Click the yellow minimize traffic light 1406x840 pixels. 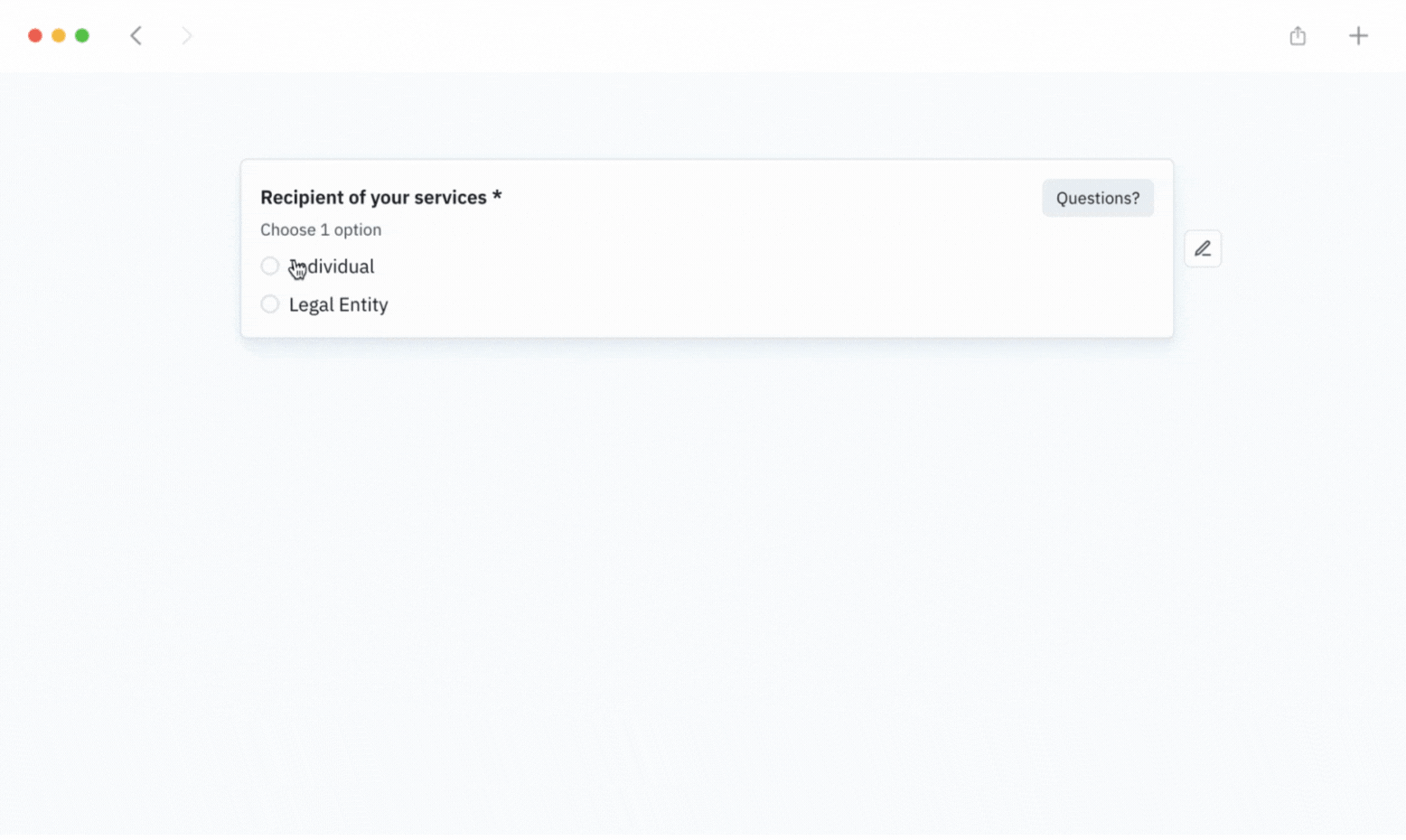click(58, 35)
